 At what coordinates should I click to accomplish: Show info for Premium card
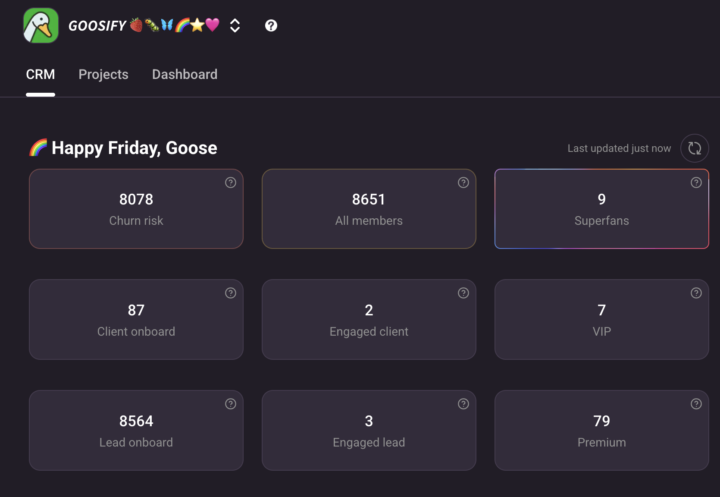click(x=696, y=404)
